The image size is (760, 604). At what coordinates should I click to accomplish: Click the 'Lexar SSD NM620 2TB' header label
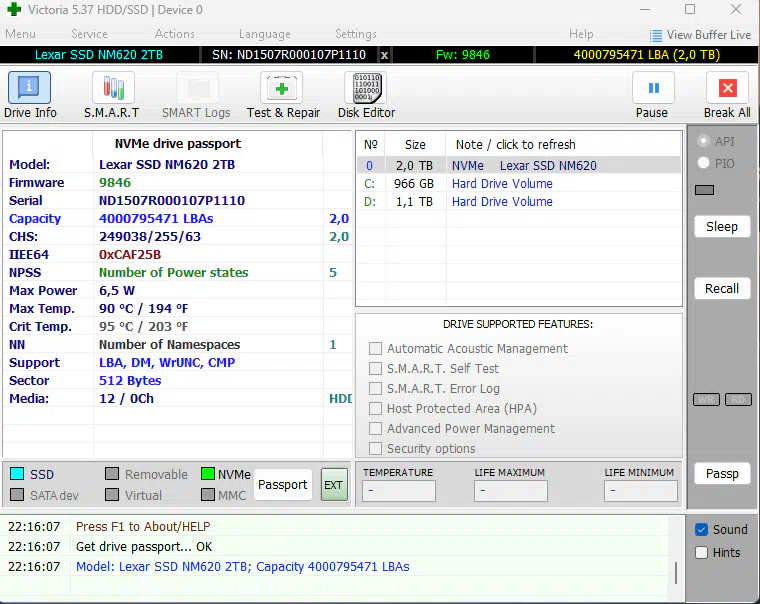coord(99,55)
